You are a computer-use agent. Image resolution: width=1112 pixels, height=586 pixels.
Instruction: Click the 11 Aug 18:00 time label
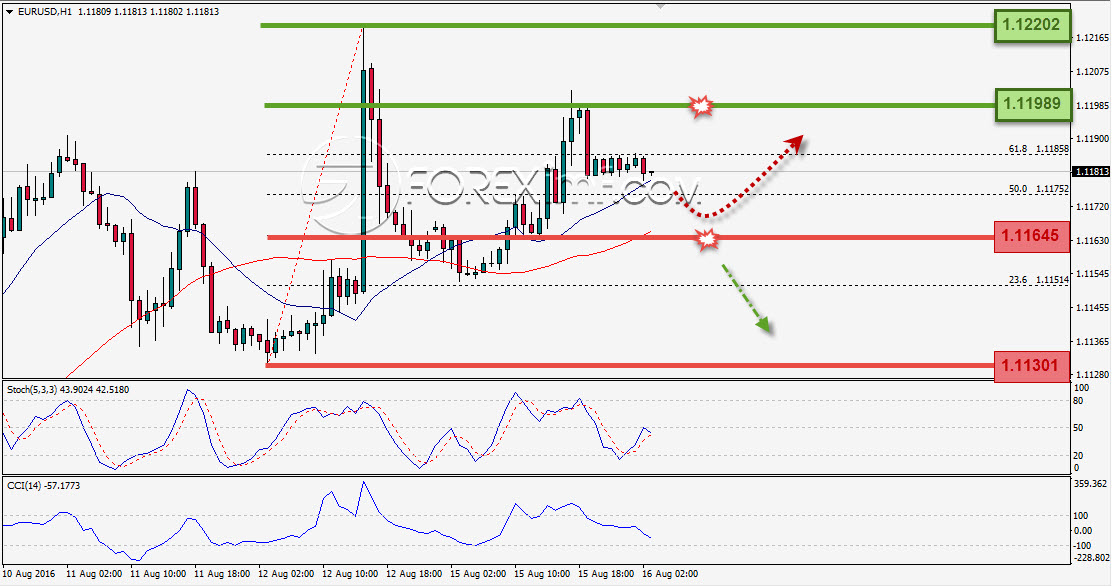221,573
